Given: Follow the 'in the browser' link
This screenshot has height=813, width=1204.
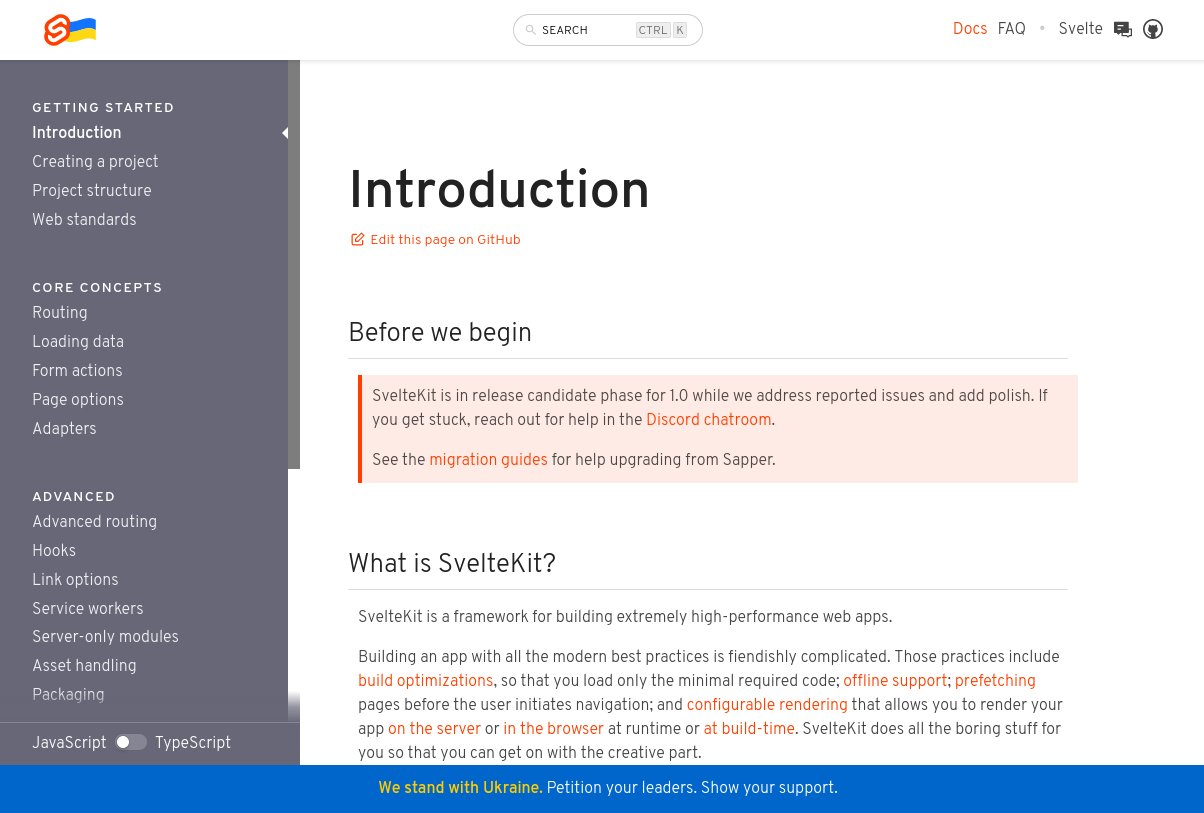Looking at the screenshot, I should pyautogui.click(x=554, y=729).
